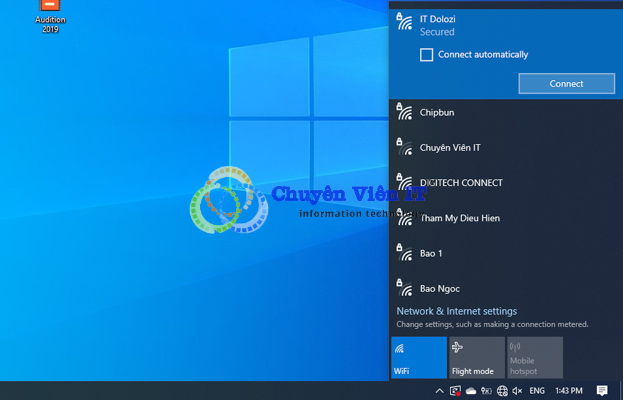Expand the hidden system tray icons chevron
623x400 pixels.
439,391
